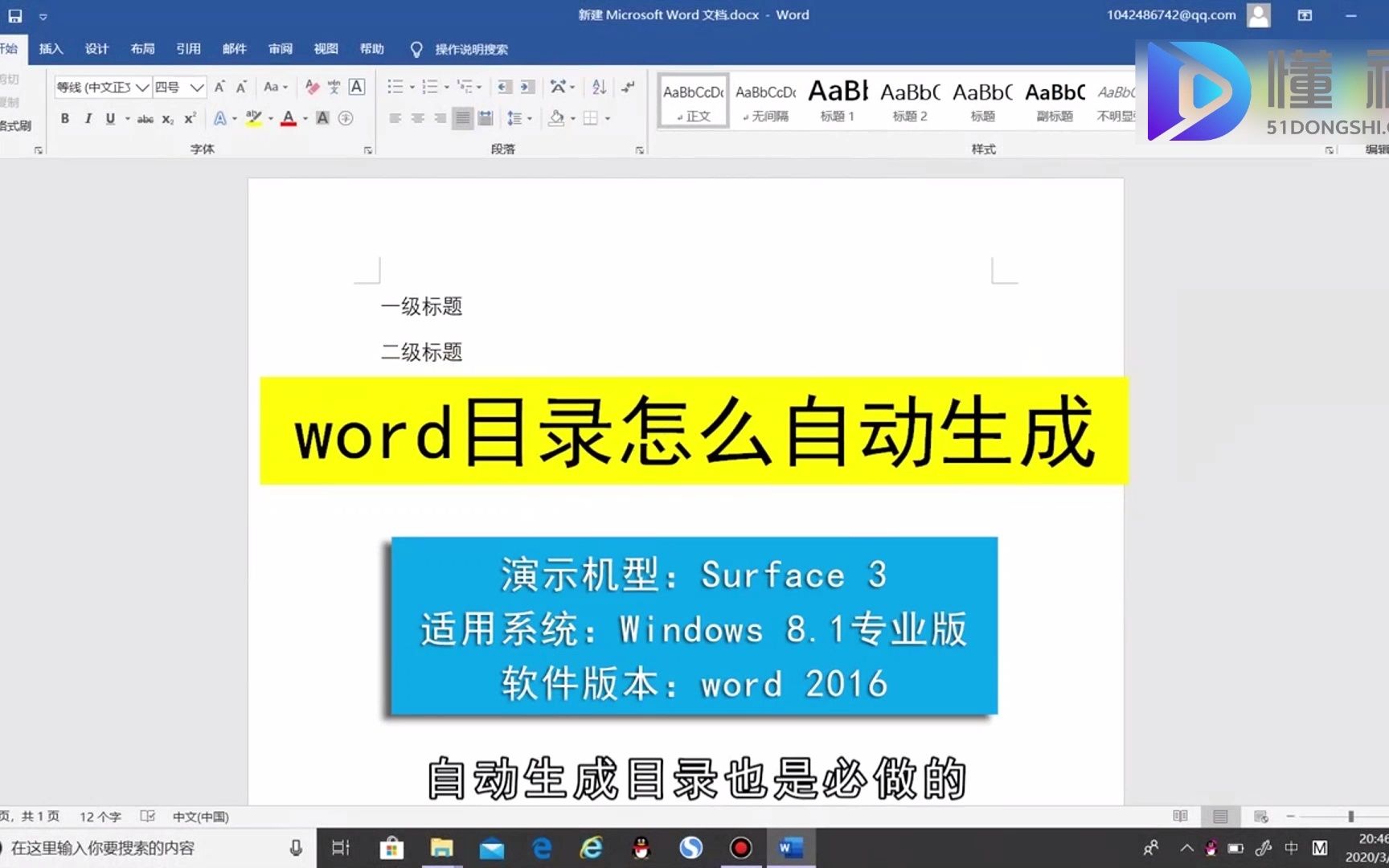Toggle italic formatting

(88, 118)
